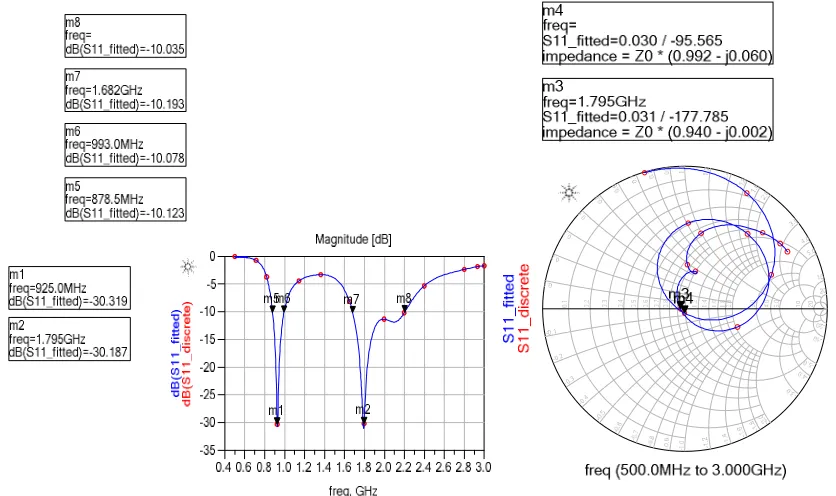This screenshot has height=496, width=836.
Task: Click the sun icon beside the magnitude plot
Action: [x=188, y=267]
